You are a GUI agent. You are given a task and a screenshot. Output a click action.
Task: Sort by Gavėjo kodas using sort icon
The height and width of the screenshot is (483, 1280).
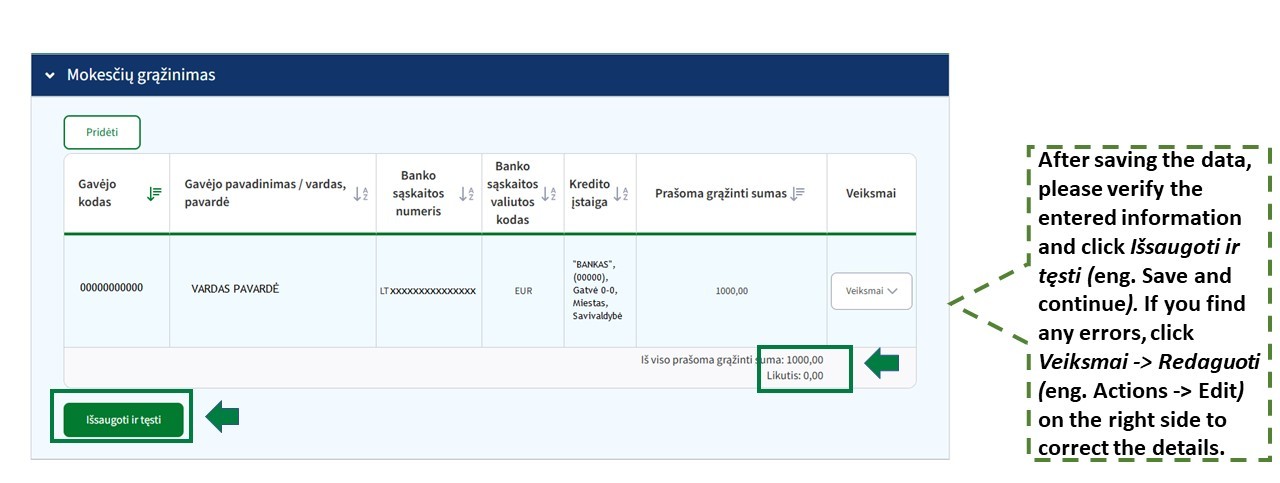tap(154, 194)
